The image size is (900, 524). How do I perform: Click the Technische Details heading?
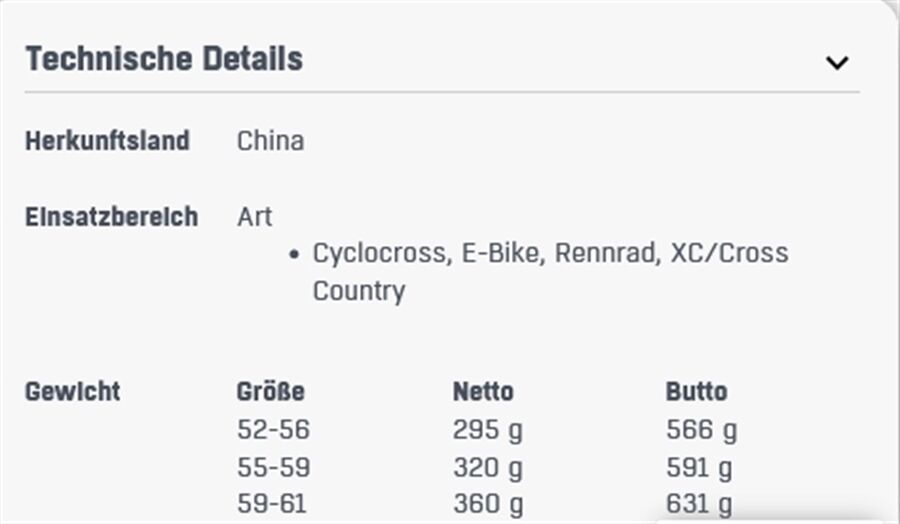[x=164, y=59]
